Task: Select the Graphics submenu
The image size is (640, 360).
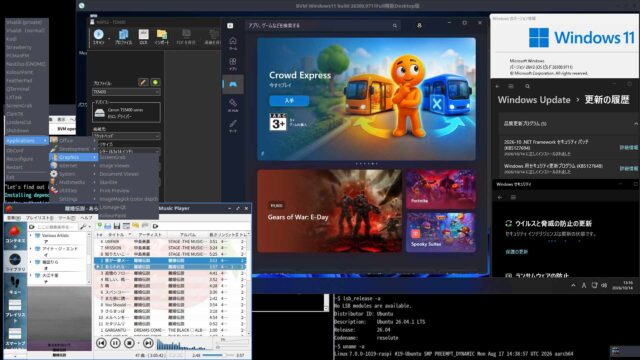Action: (74, 157)
